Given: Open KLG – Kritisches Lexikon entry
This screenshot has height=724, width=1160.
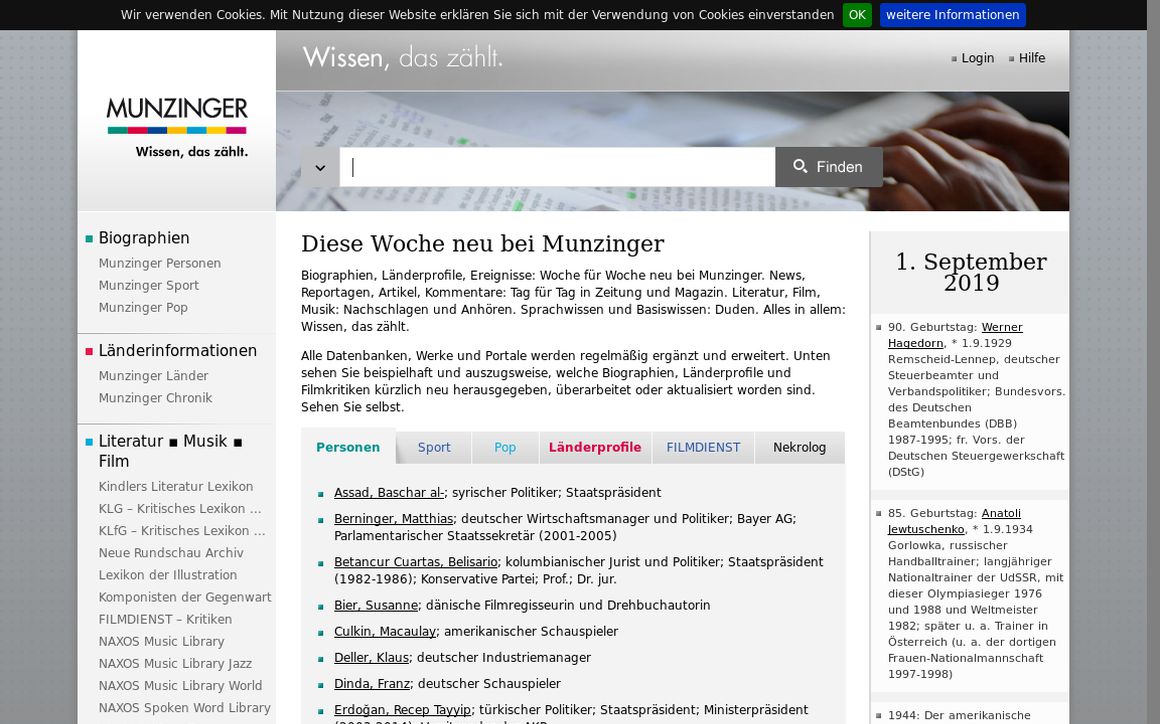Looking at the screenshot, I should point(180,509).
